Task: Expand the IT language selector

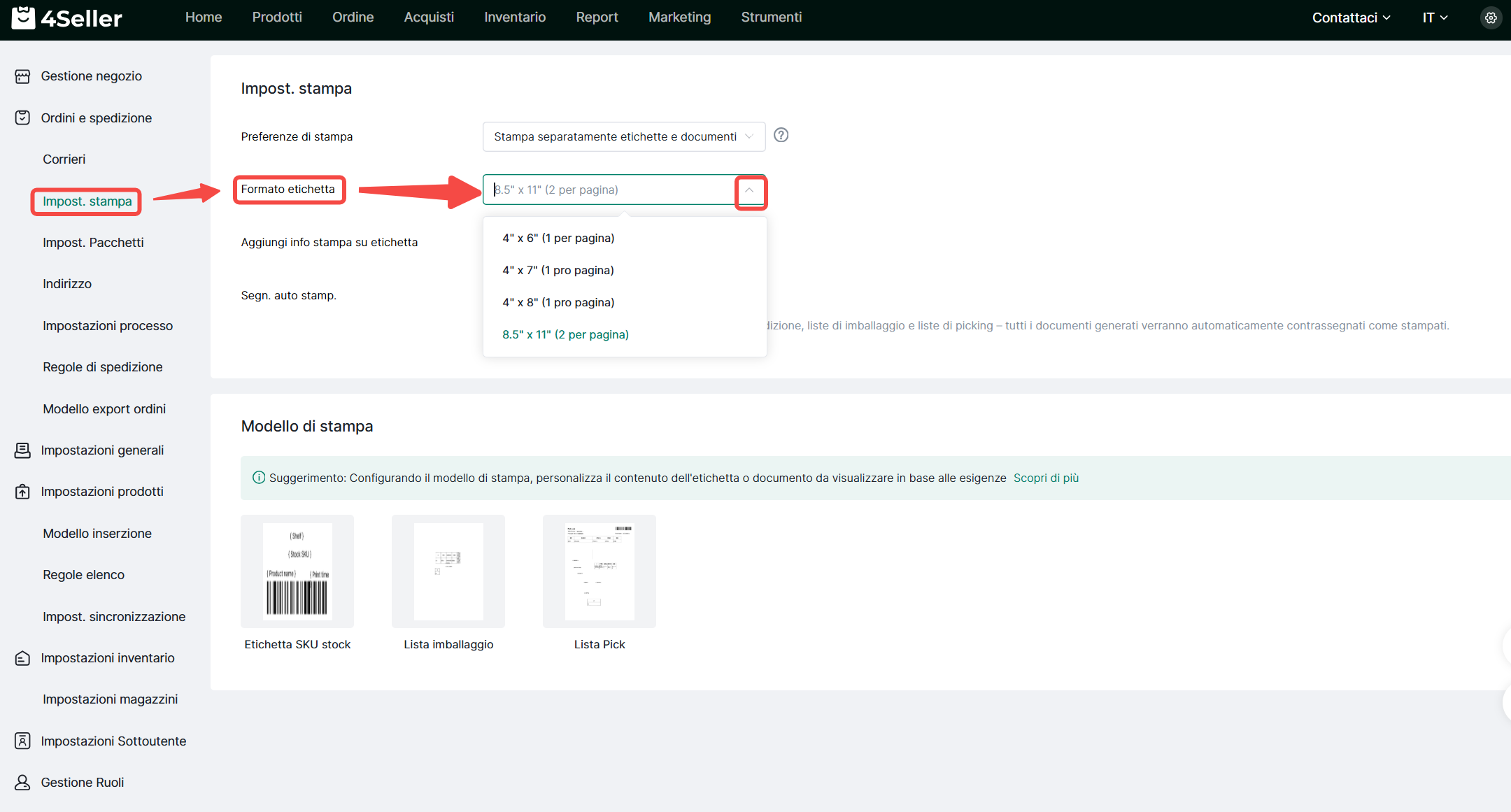Action: coord(1435,18)
